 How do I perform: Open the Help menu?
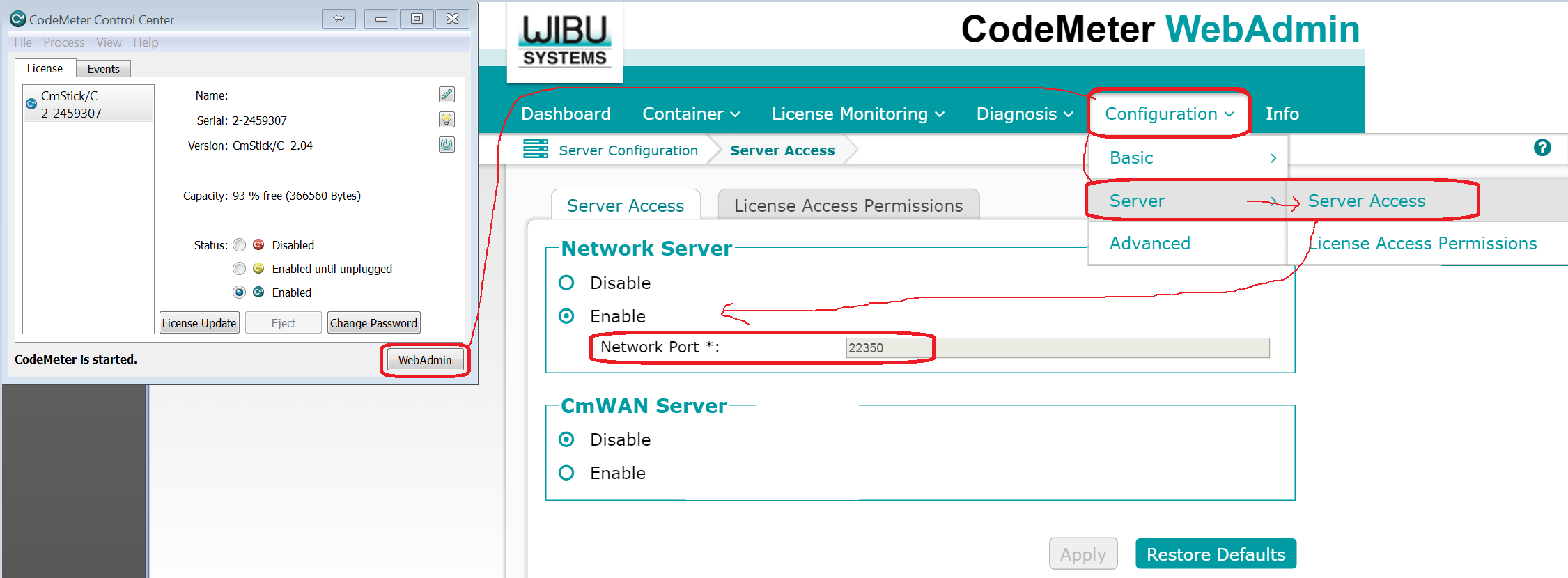point(146,42)
